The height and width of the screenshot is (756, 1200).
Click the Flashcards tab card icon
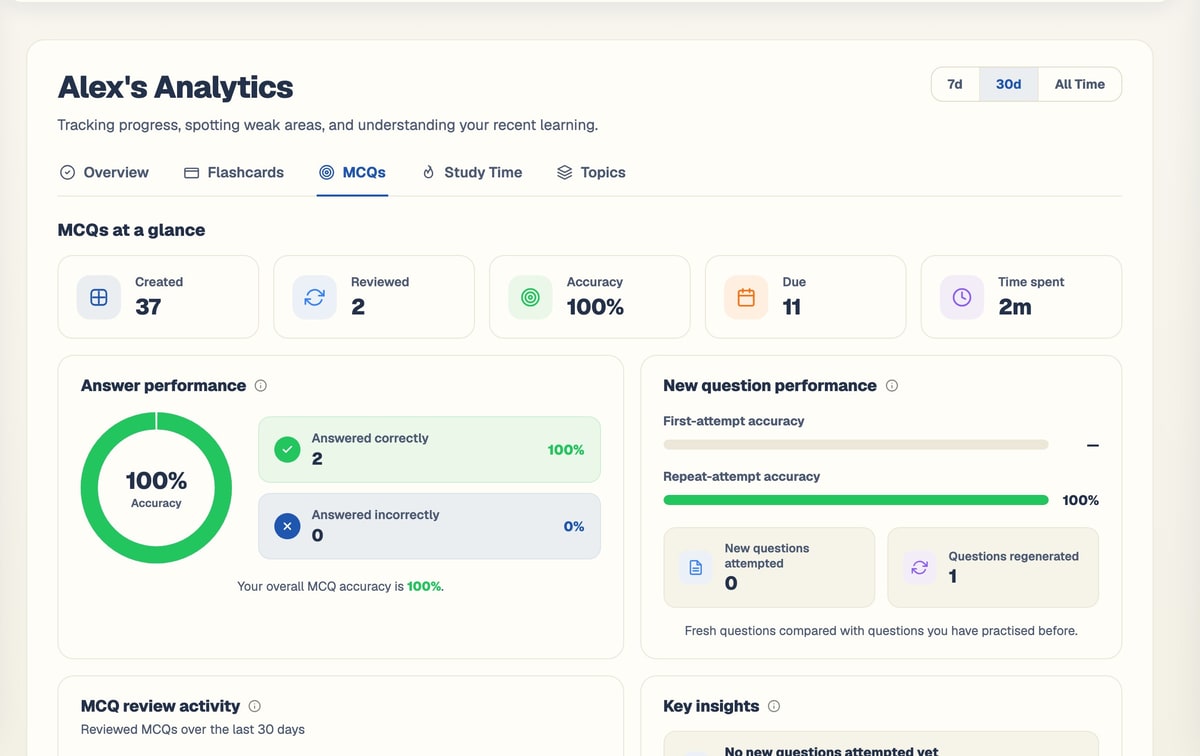(192, 172)
